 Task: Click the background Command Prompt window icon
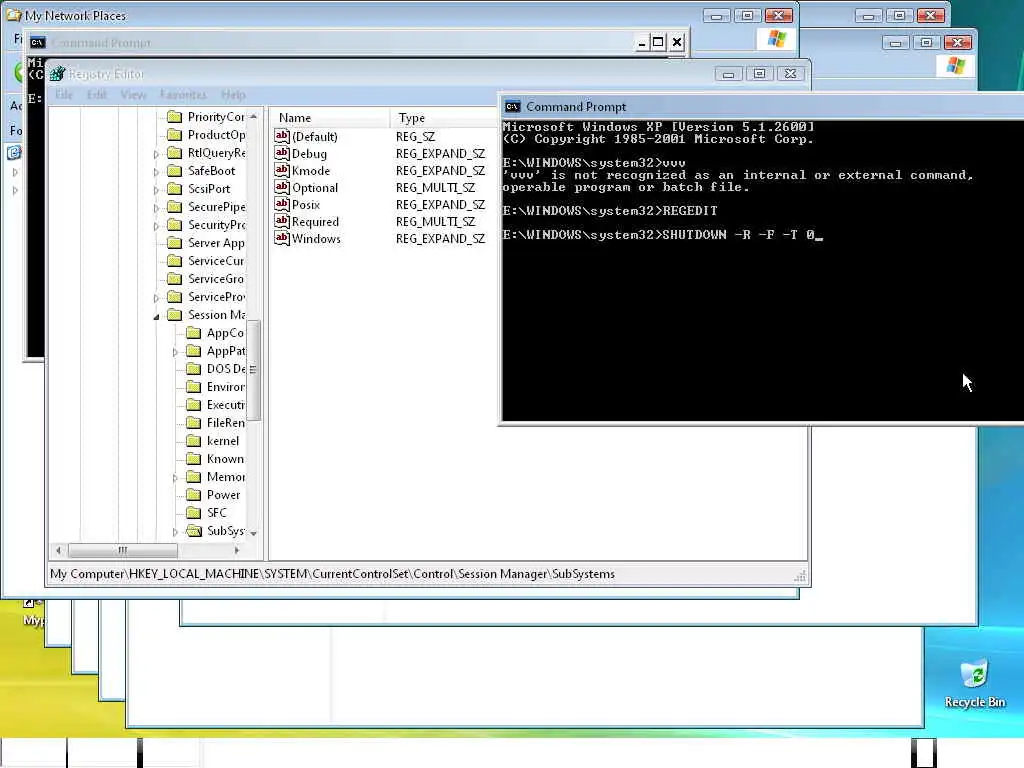pyautogui.click(x=38, y=42)
